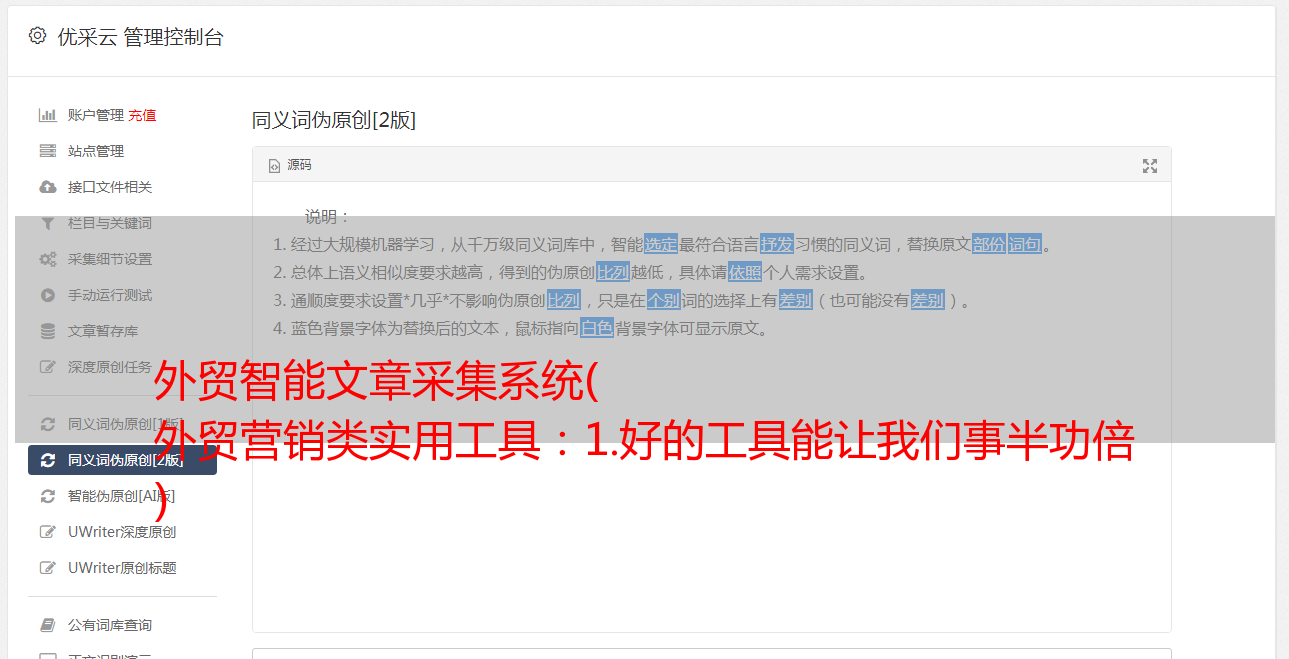Select active 同义词伪原创[2版] sidebar item
The width and height of the screenshot is (1289, 659).
(122, 460)
